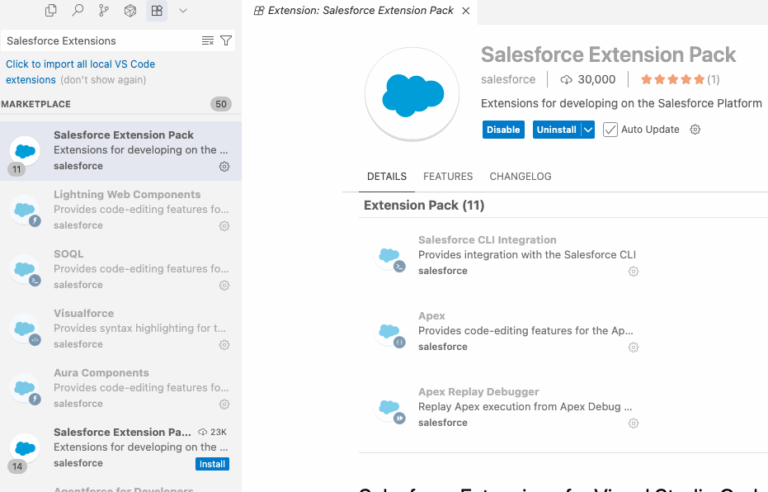Open the Source Control view icon
The height and width of the screenshot is (492, 768).
click(x=104, y=10)
